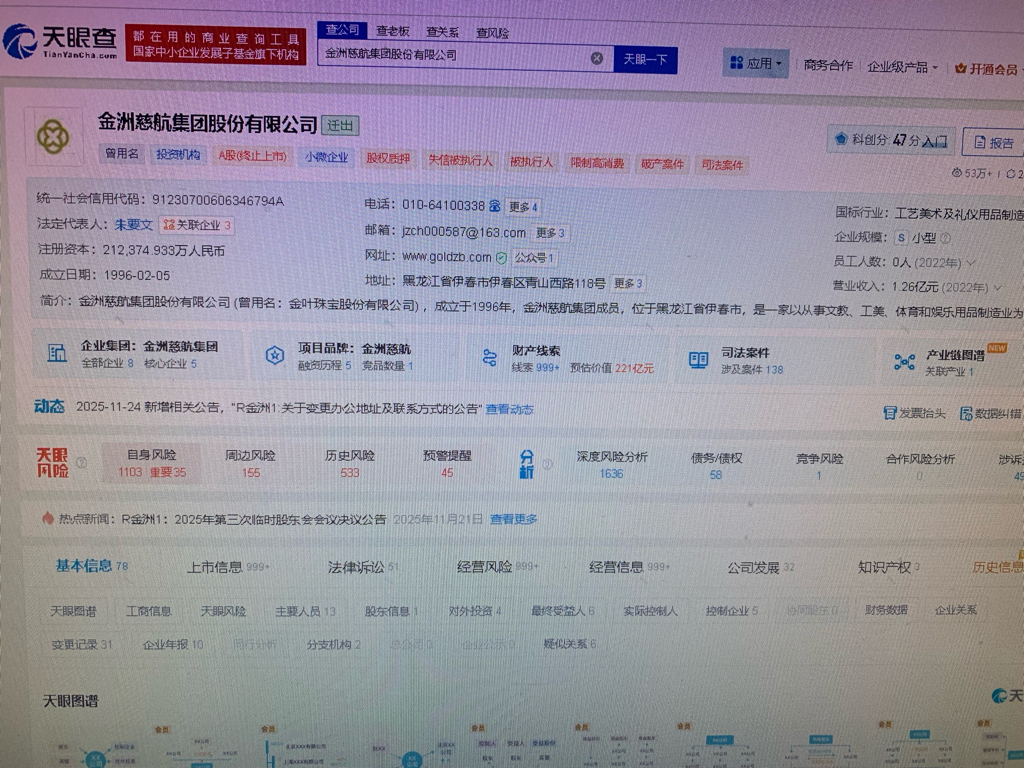The height and width of the screenshot is (768, 1024).
Task: Click the phone icon beside telephone number
Action: 495,206
